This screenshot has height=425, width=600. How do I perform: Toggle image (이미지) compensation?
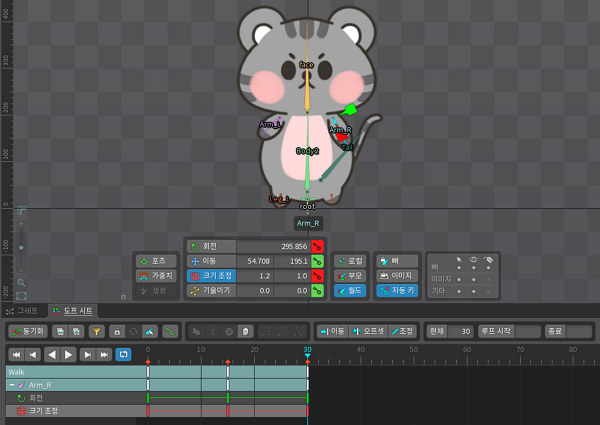(397, 276)
